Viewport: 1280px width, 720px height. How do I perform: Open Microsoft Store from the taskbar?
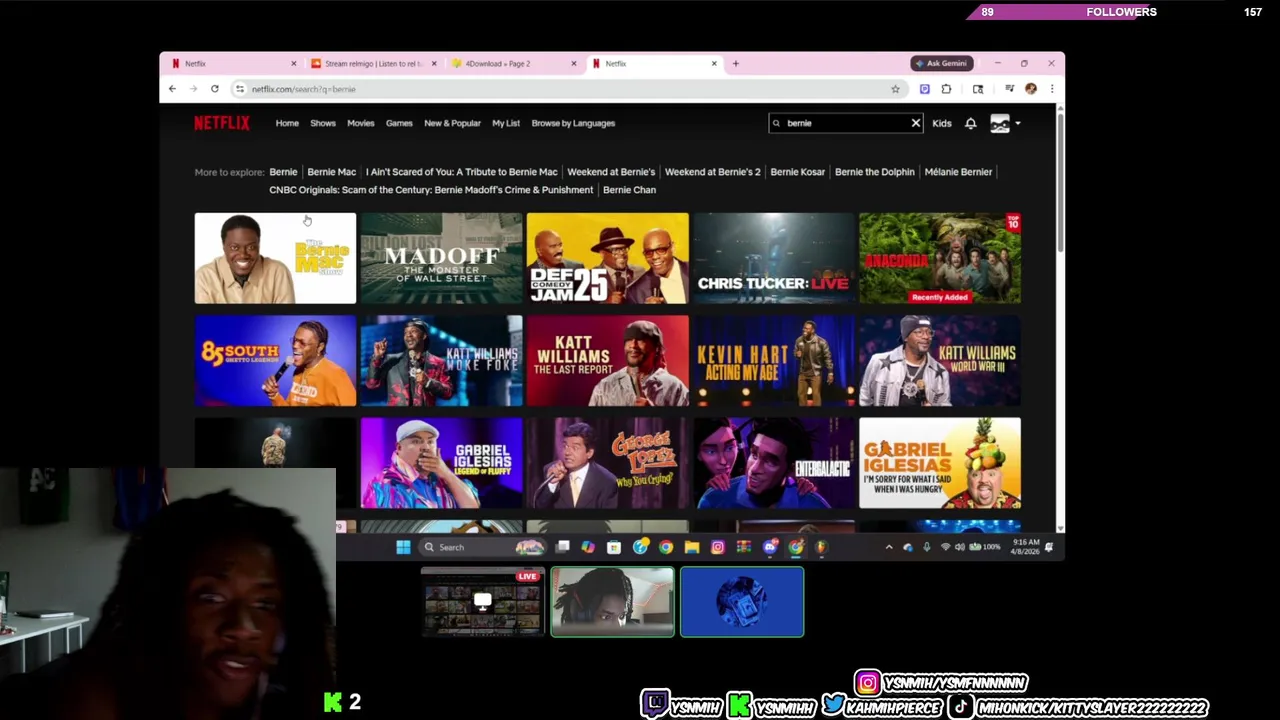(614, 547)
